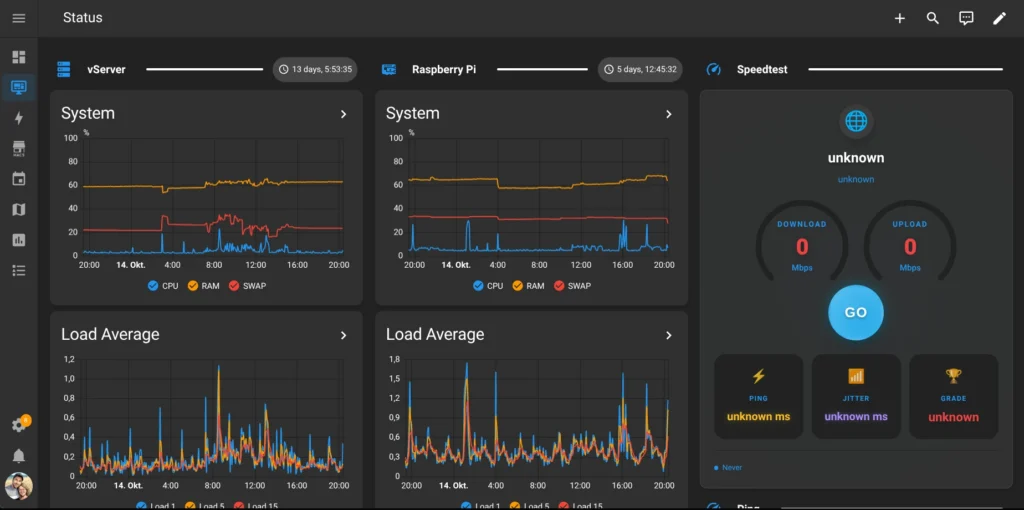The image size is (1024, 510).
Task: Click the Never last-run text
Action: (731, 468)
